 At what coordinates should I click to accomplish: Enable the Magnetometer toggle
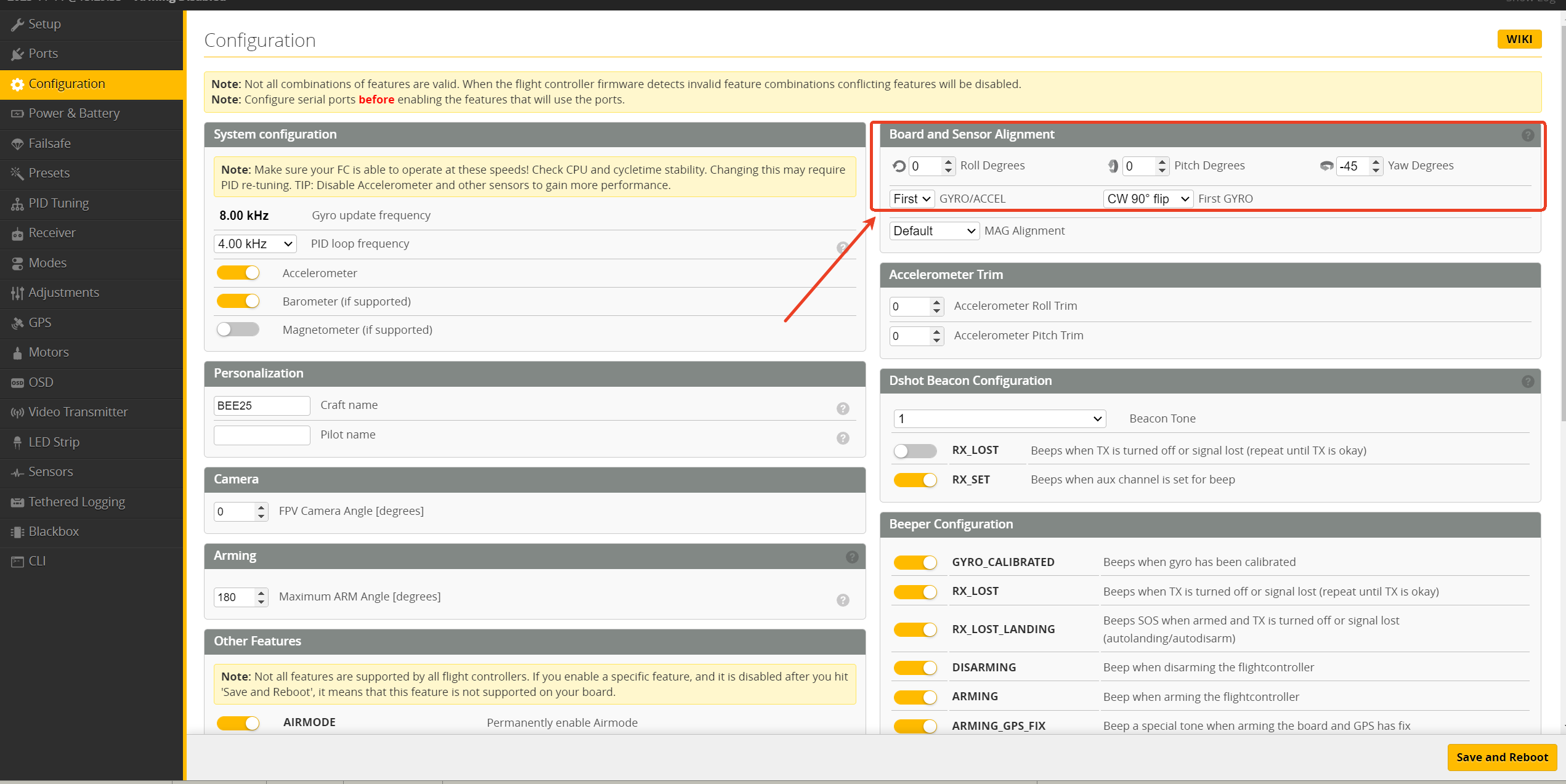(238, 329)
